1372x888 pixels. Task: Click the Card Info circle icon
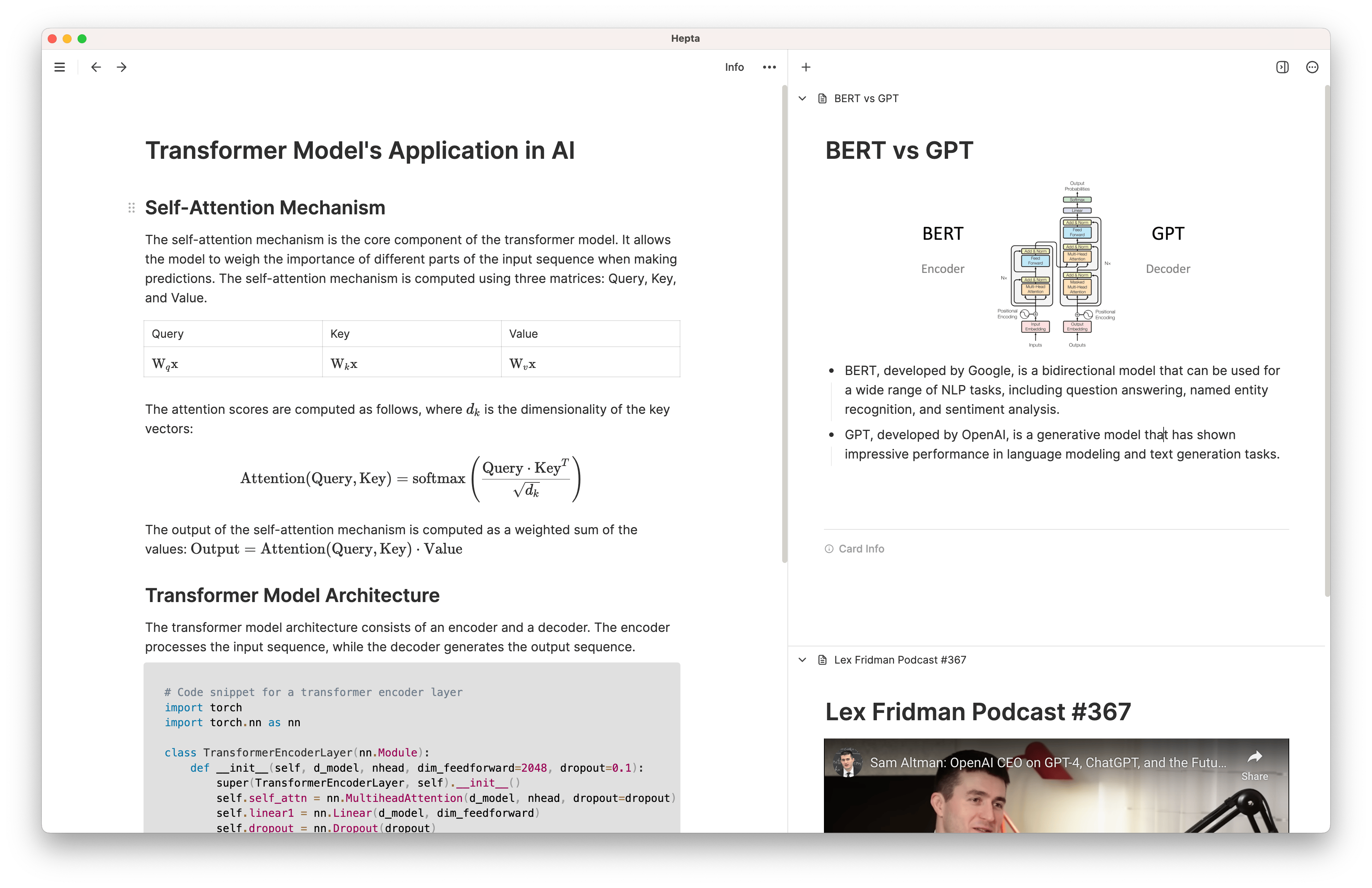click(x=829, y=549)
